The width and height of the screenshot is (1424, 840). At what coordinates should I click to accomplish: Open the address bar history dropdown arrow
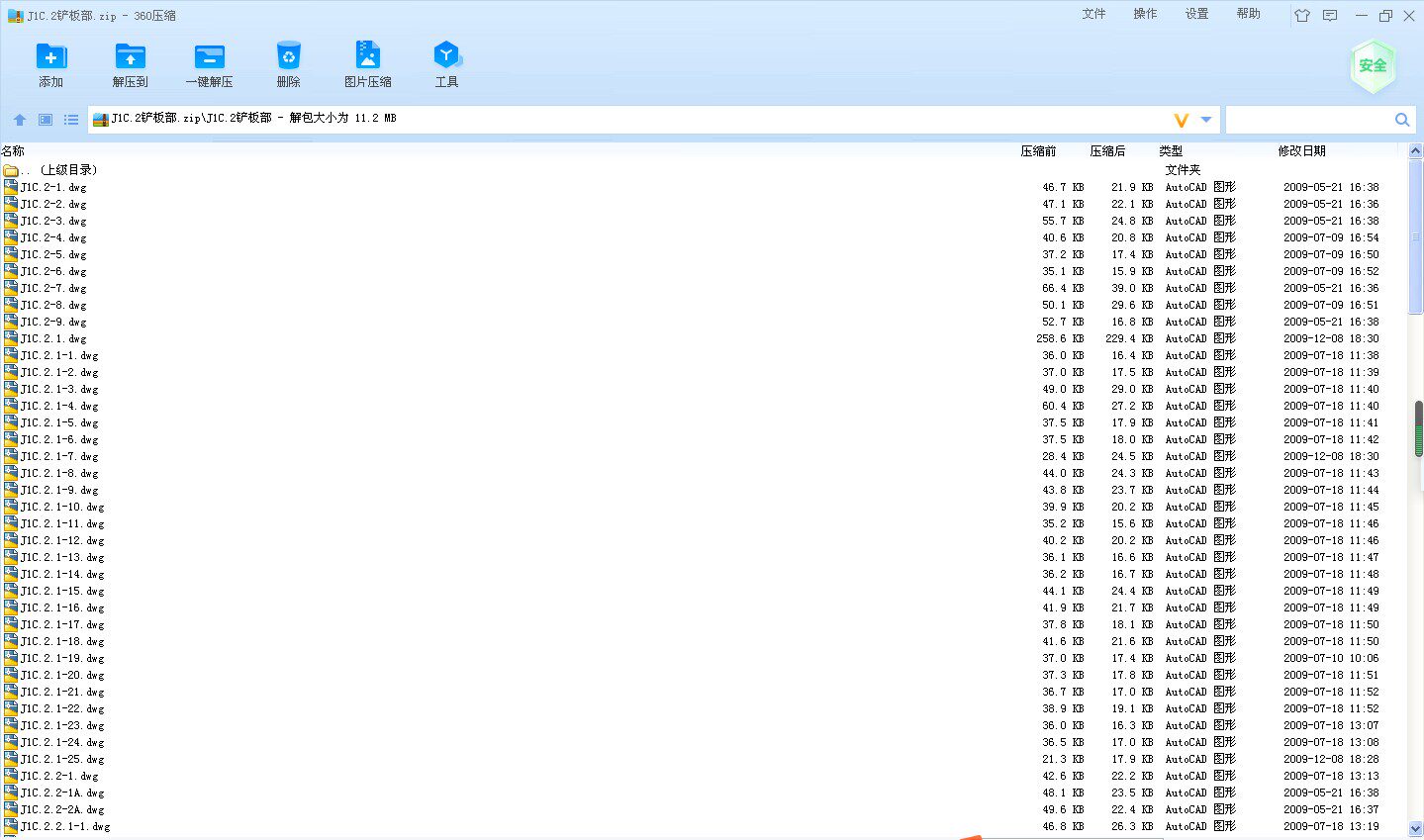tap(1206, 120)
